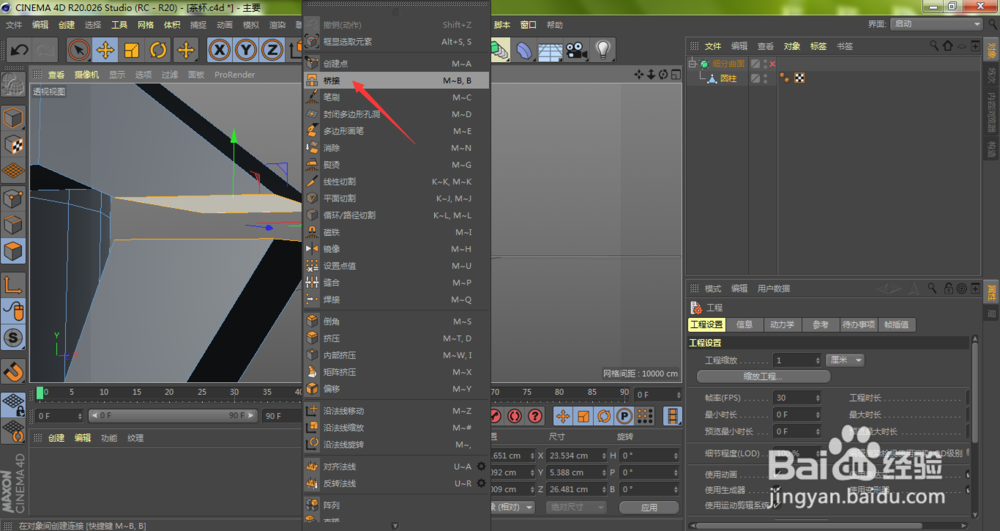The image size is (1000, 531).
Task: Toggle the Y axis lock
Action: pyautogui.click(x=246, y=50)
